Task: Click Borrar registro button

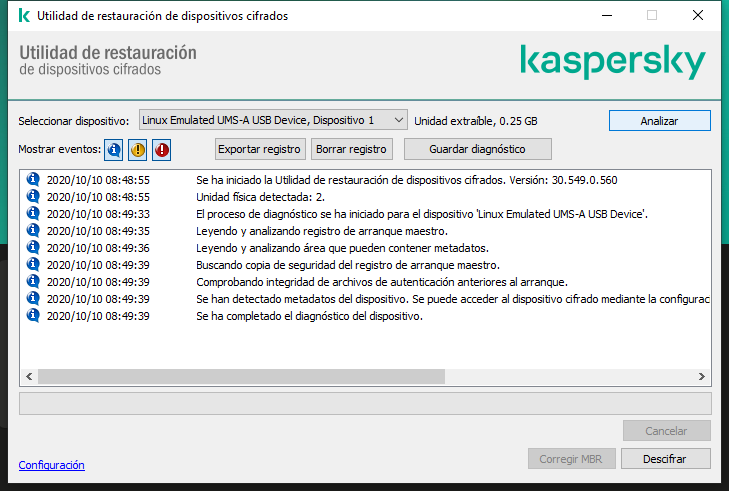Action: pos(351,149)
